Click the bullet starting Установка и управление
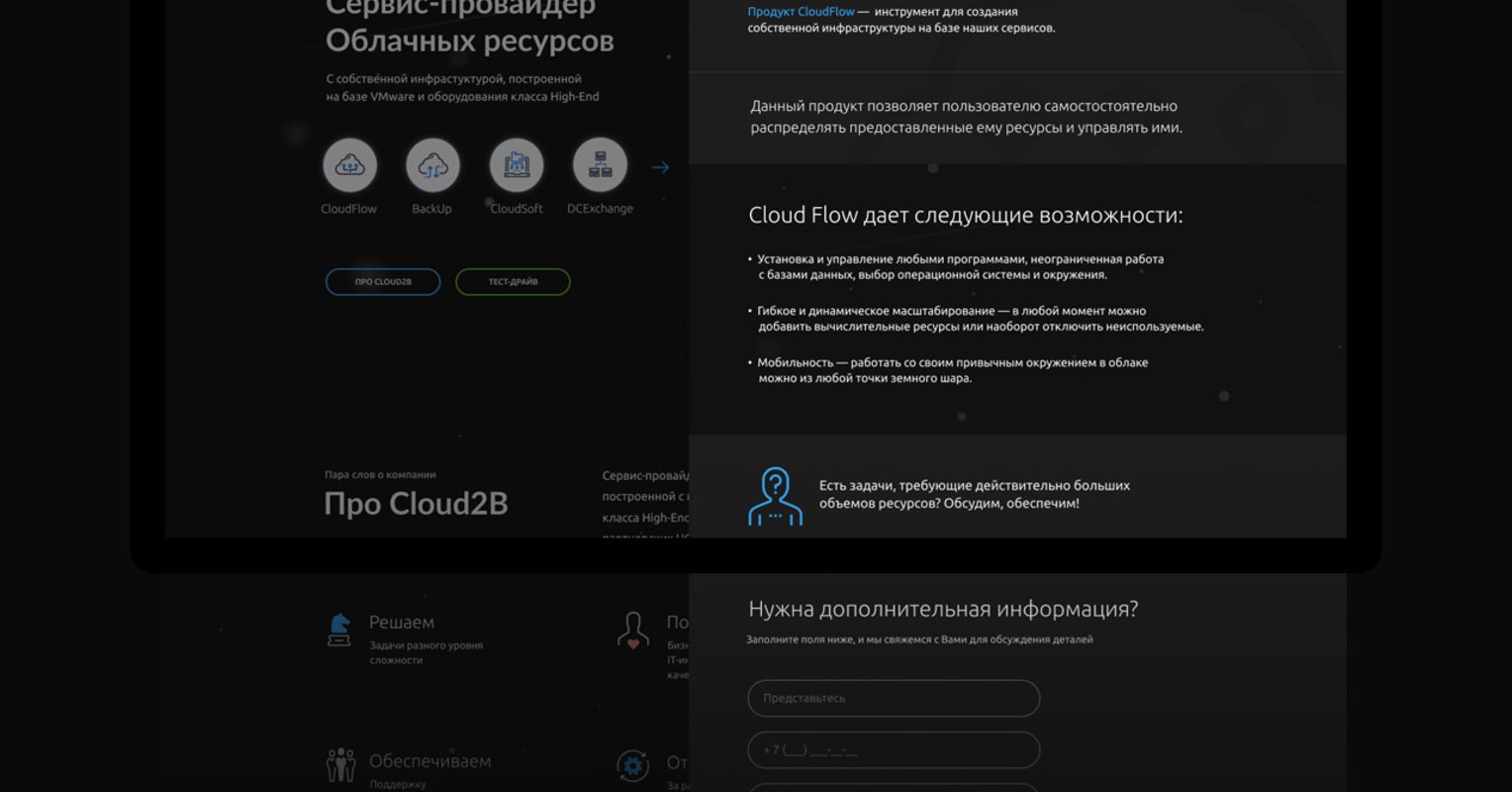This screenshot has height=792, width=1512. coord(956,266)
